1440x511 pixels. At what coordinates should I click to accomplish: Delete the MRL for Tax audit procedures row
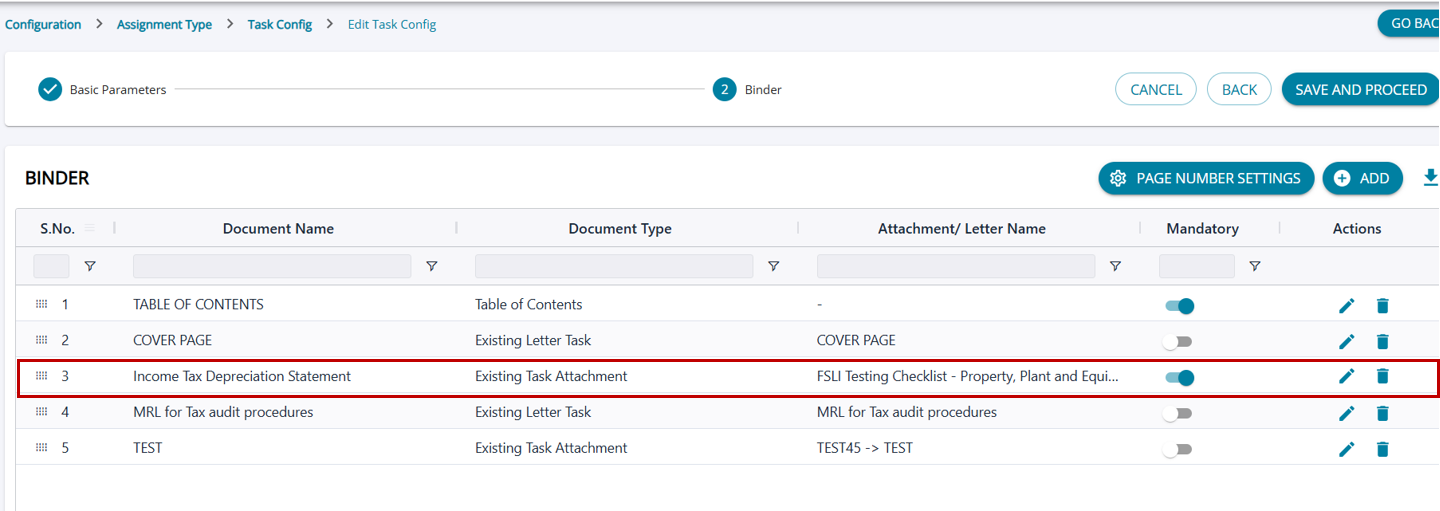[x=1382, y=414]
